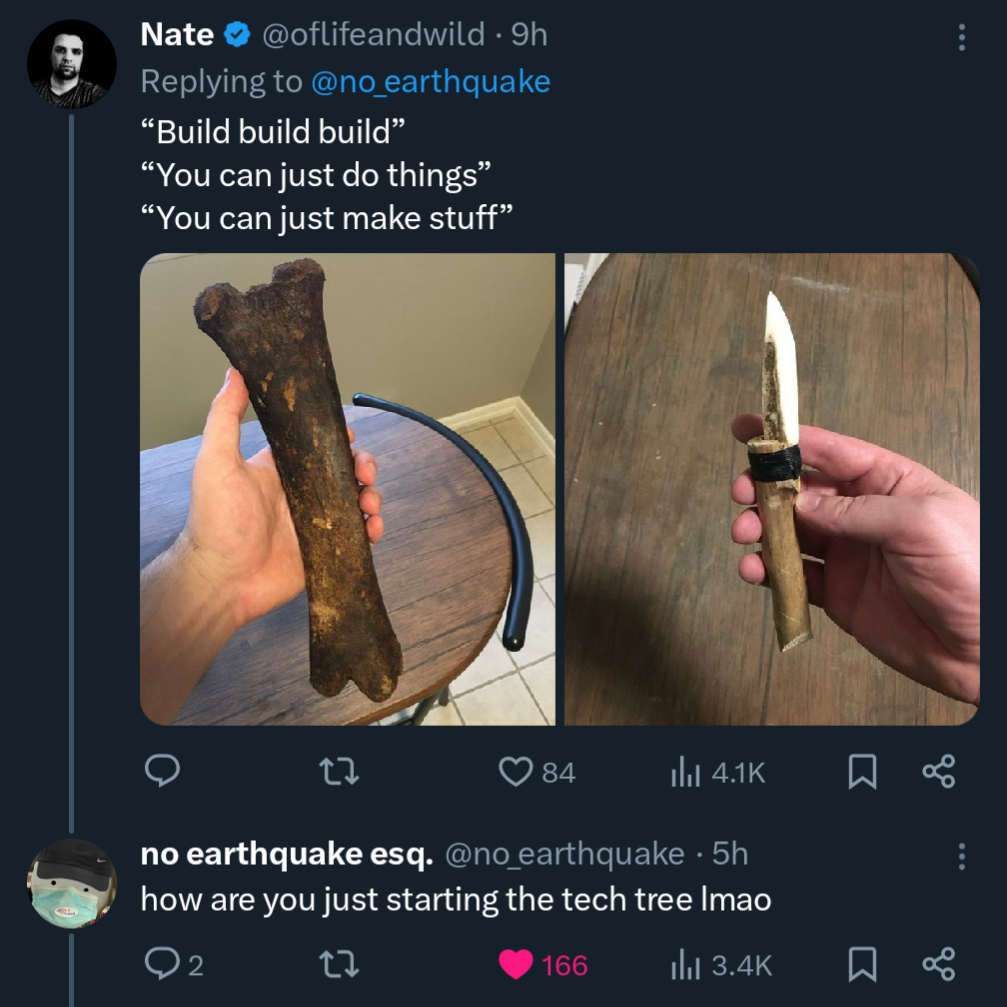Screen dimensions: 1007x1007
Task: Enlarge the old bone photo
Action: [347, 489]
